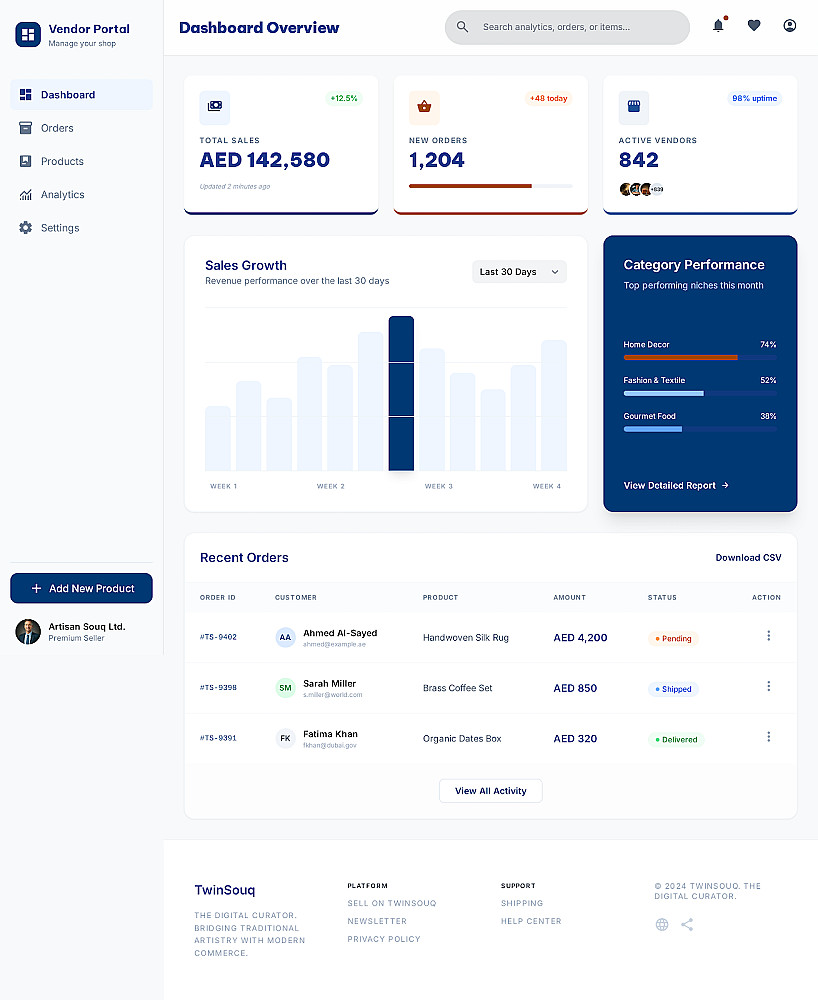Click the Vendor Portal logo icon
Screen dimensions: 818x1000
[28, 34]
